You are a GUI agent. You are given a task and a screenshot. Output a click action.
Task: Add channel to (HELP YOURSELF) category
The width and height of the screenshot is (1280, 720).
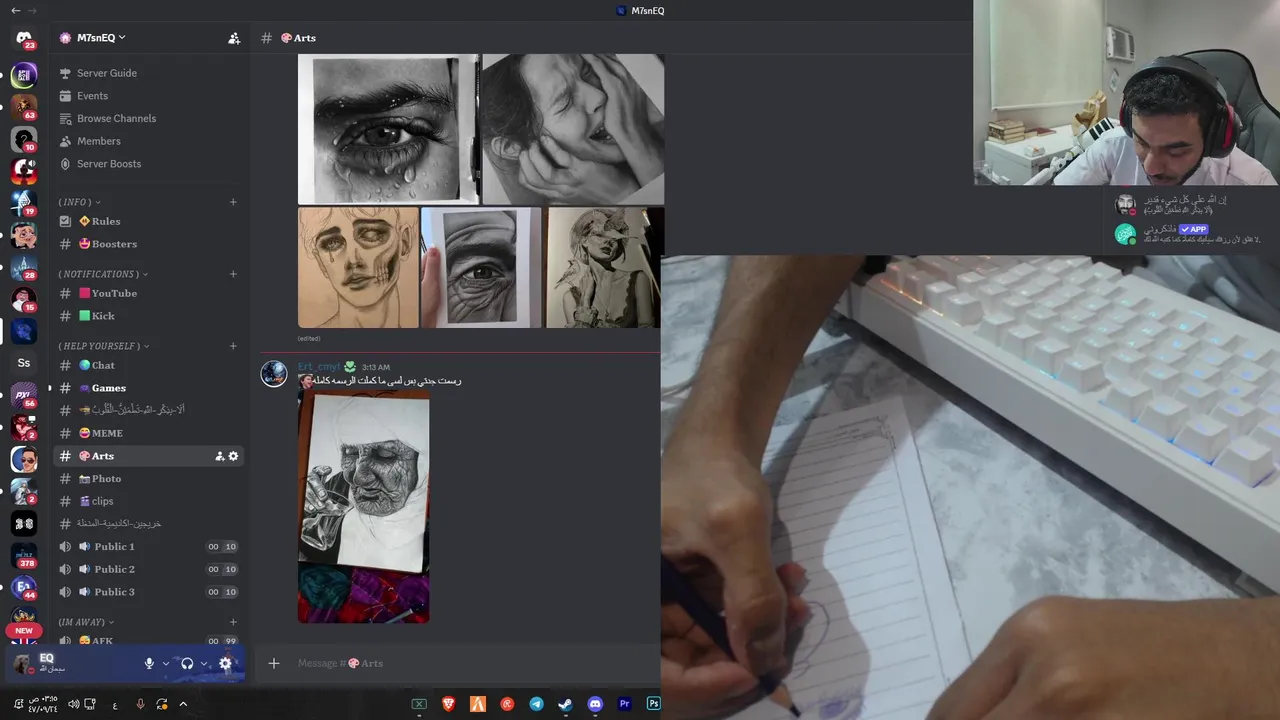pos(233,346)
